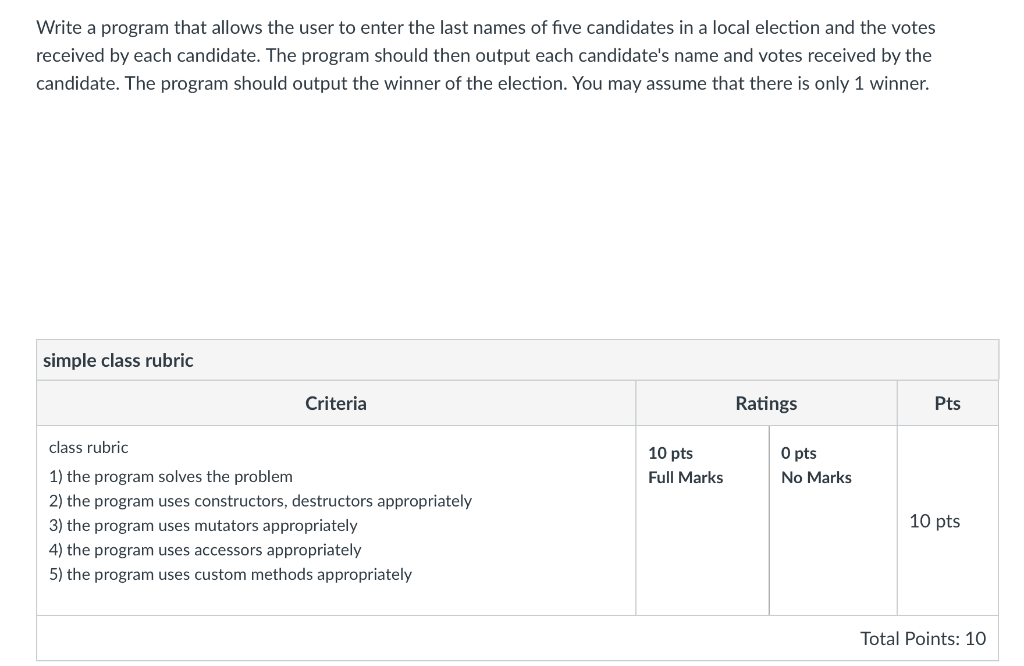Select the Criteria column header
Screen dimensions: 1024x666
[x=335, y=403]
